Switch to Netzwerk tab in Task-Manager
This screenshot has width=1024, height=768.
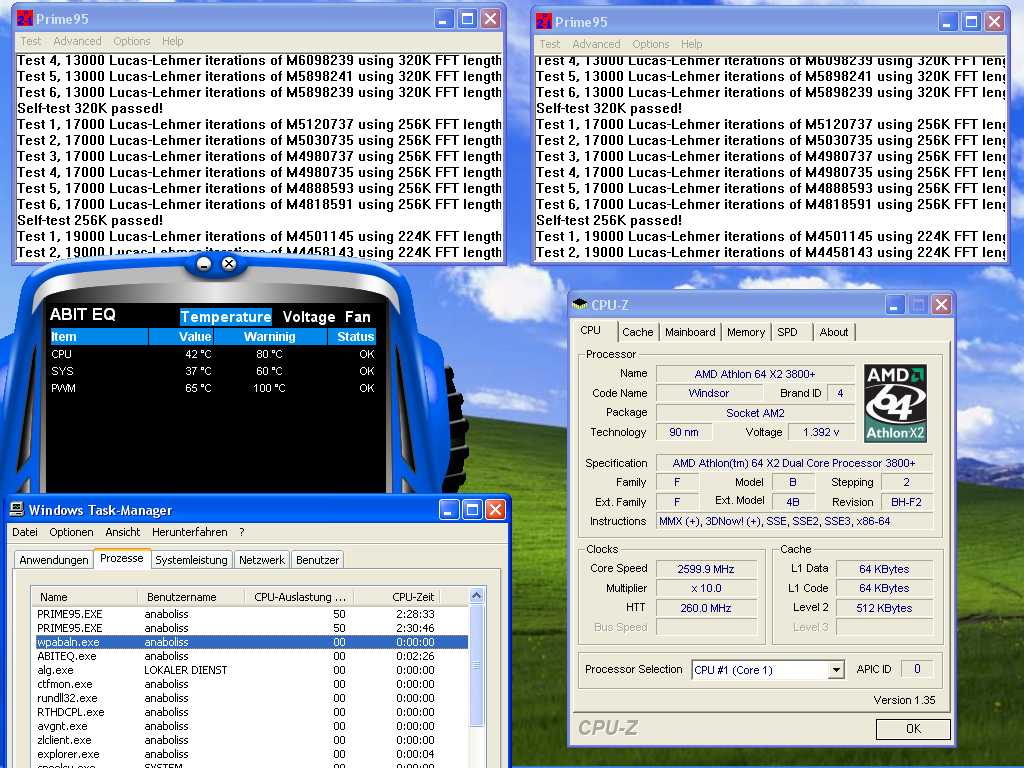(262, 560)
